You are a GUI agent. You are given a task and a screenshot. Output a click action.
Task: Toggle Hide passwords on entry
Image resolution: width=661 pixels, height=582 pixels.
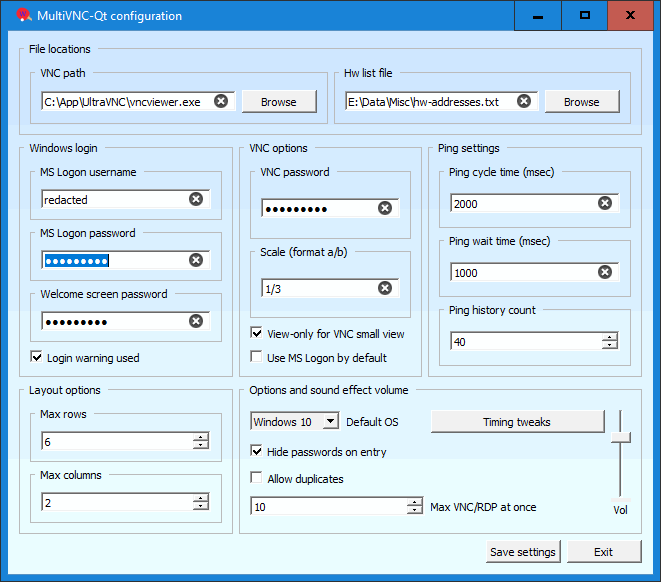pyautogui.click(x=256, y=451)
